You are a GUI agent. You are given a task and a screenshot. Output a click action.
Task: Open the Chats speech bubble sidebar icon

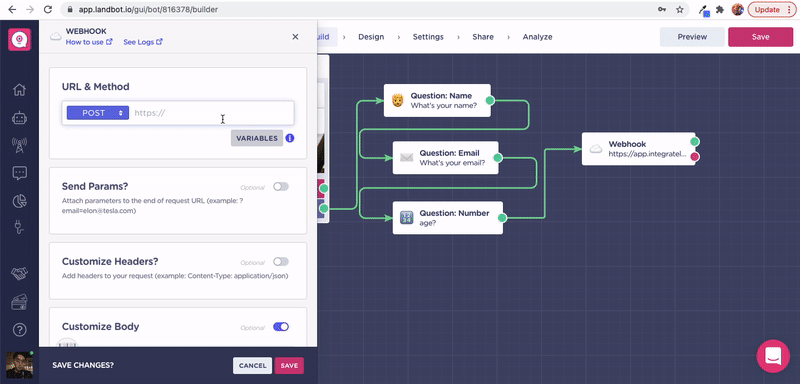click(19, 173)
